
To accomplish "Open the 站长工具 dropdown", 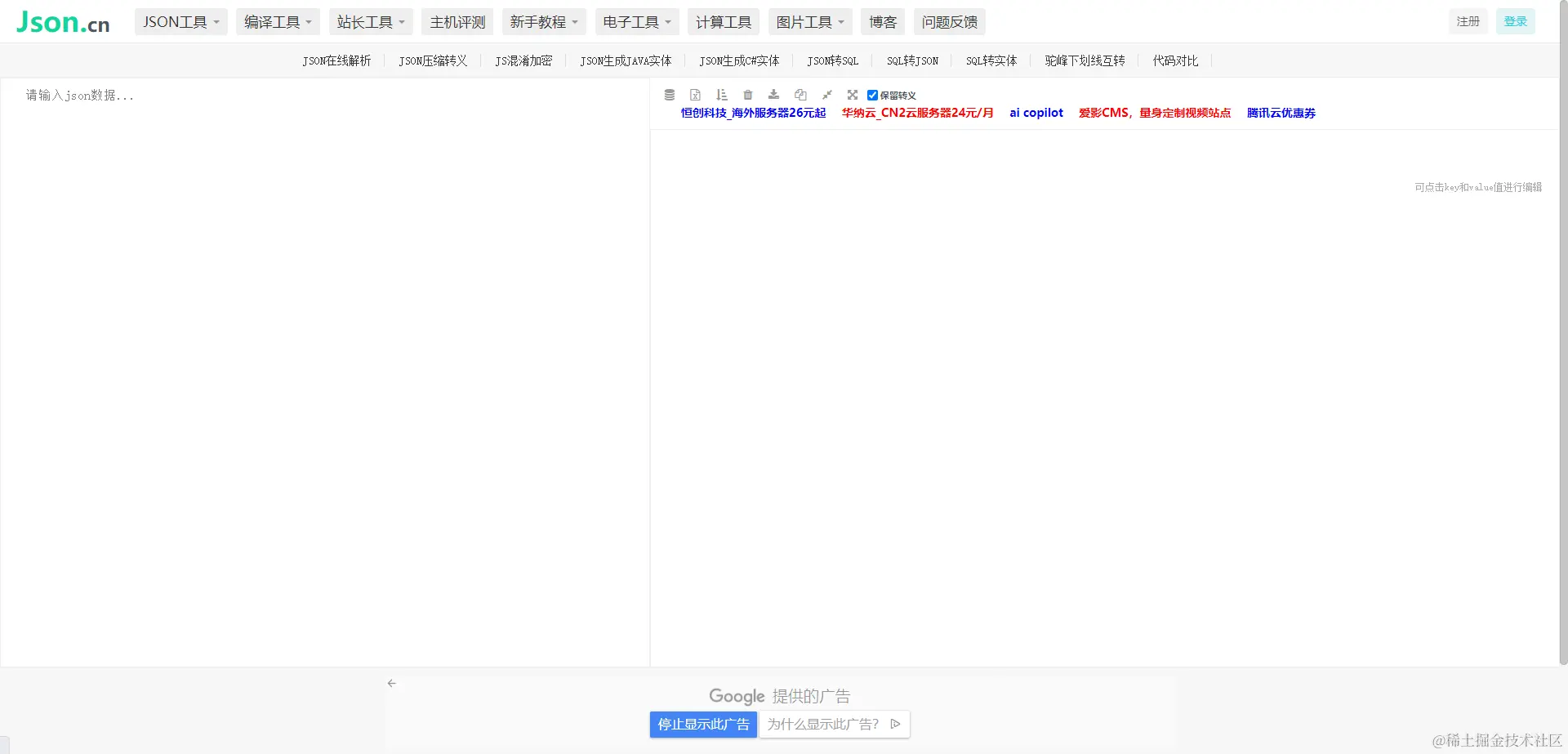I will (371, 22).
